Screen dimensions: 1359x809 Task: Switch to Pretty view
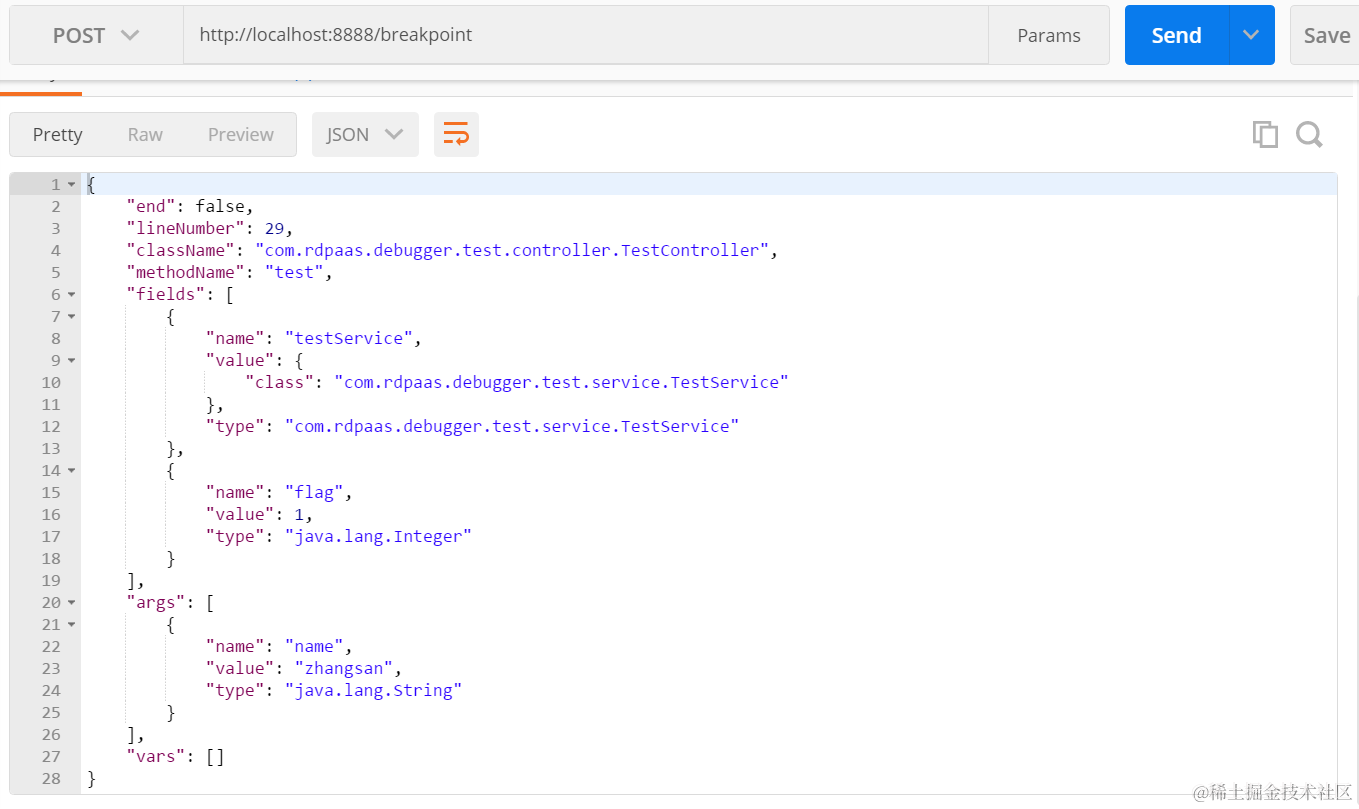(57, 134)
